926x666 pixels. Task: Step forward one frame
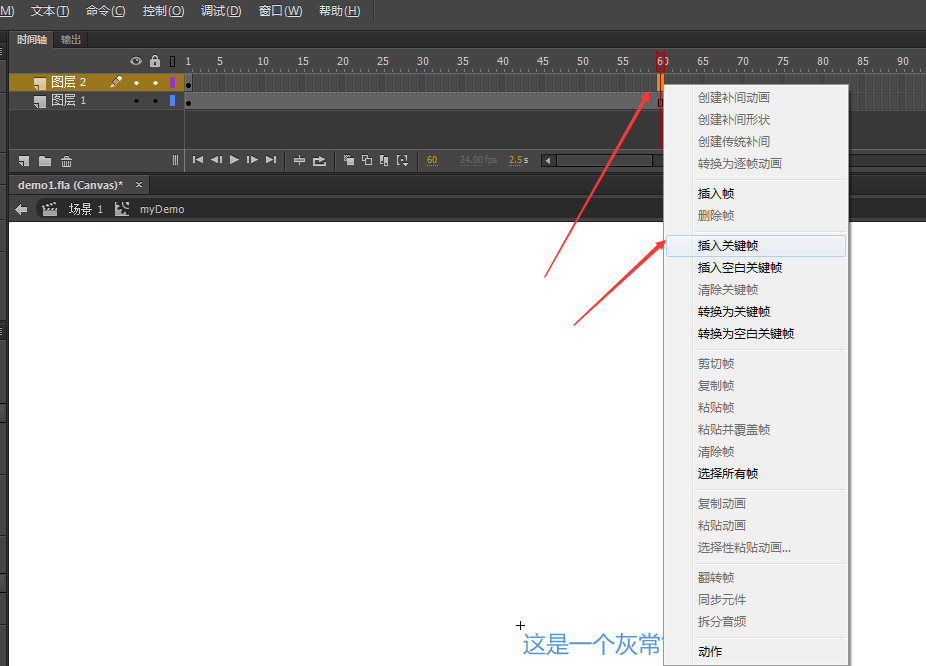tap(252, 159)
